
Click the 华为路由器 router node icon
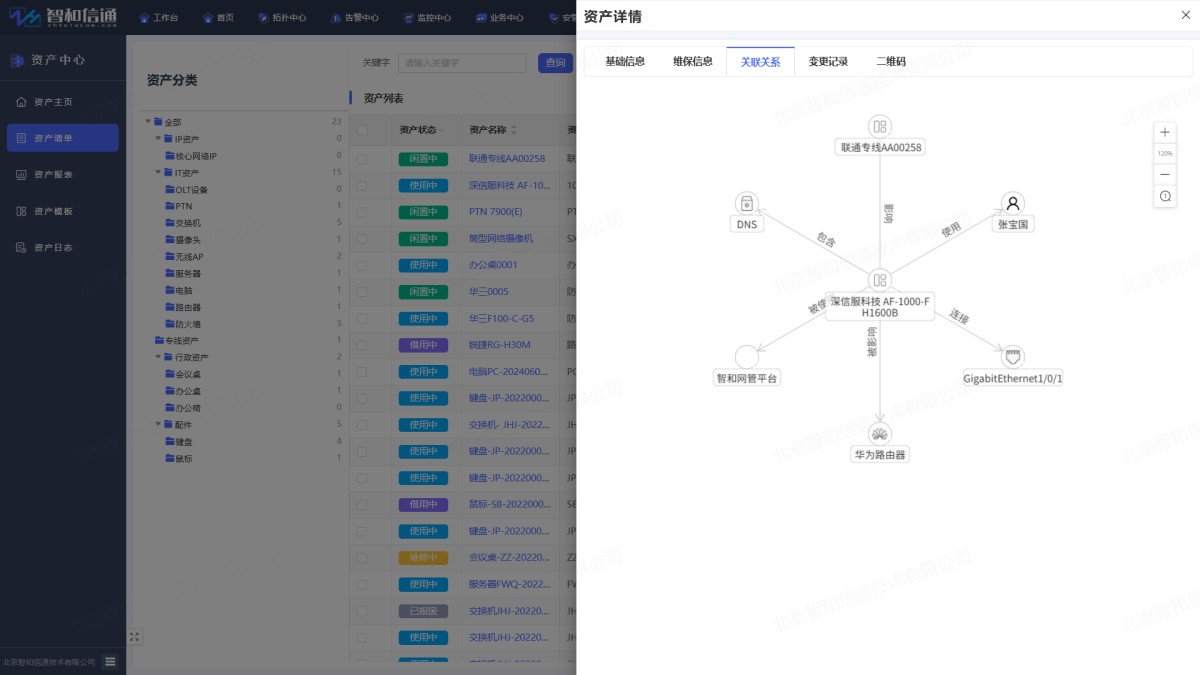coord(880,433)
